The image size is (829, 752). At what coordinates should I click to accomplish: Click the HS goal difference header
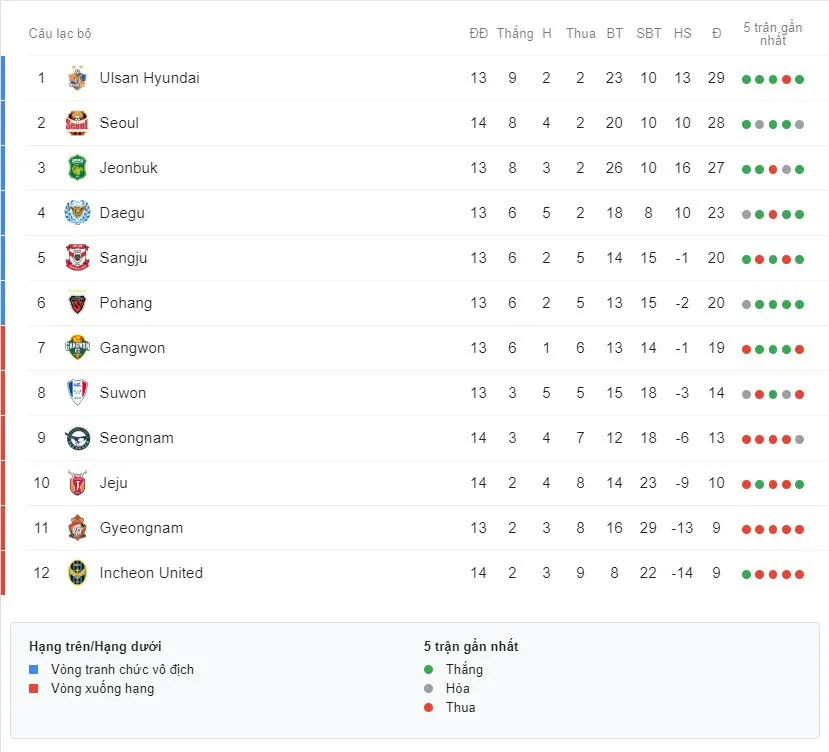point(683,33)
